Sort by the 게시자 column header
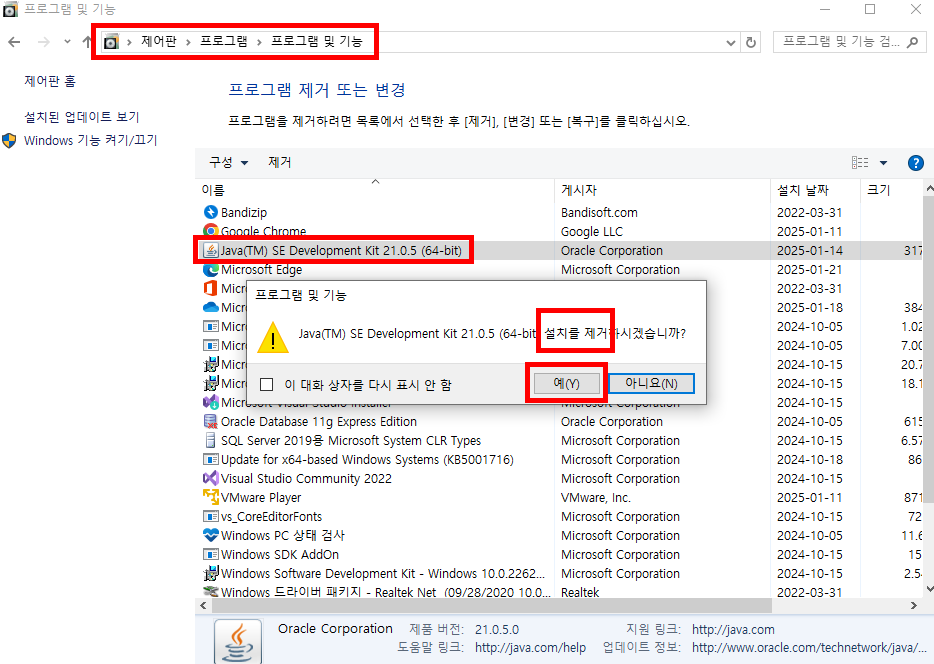 pyautogui.click(x=662, y=190)
